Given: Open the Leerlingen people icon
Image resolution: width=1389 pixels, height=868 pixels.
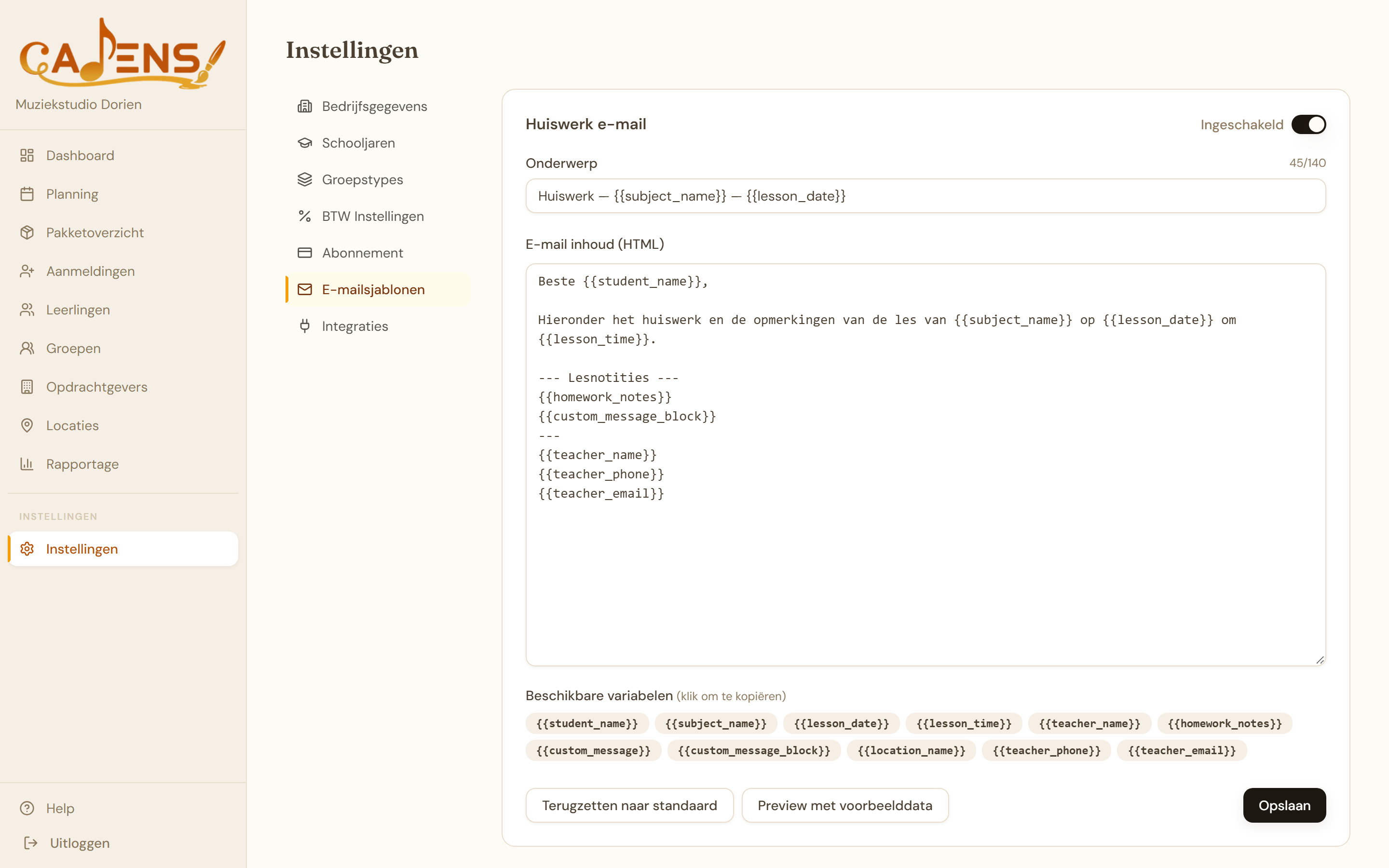Looking at the screenshot, I should [27, 310].
